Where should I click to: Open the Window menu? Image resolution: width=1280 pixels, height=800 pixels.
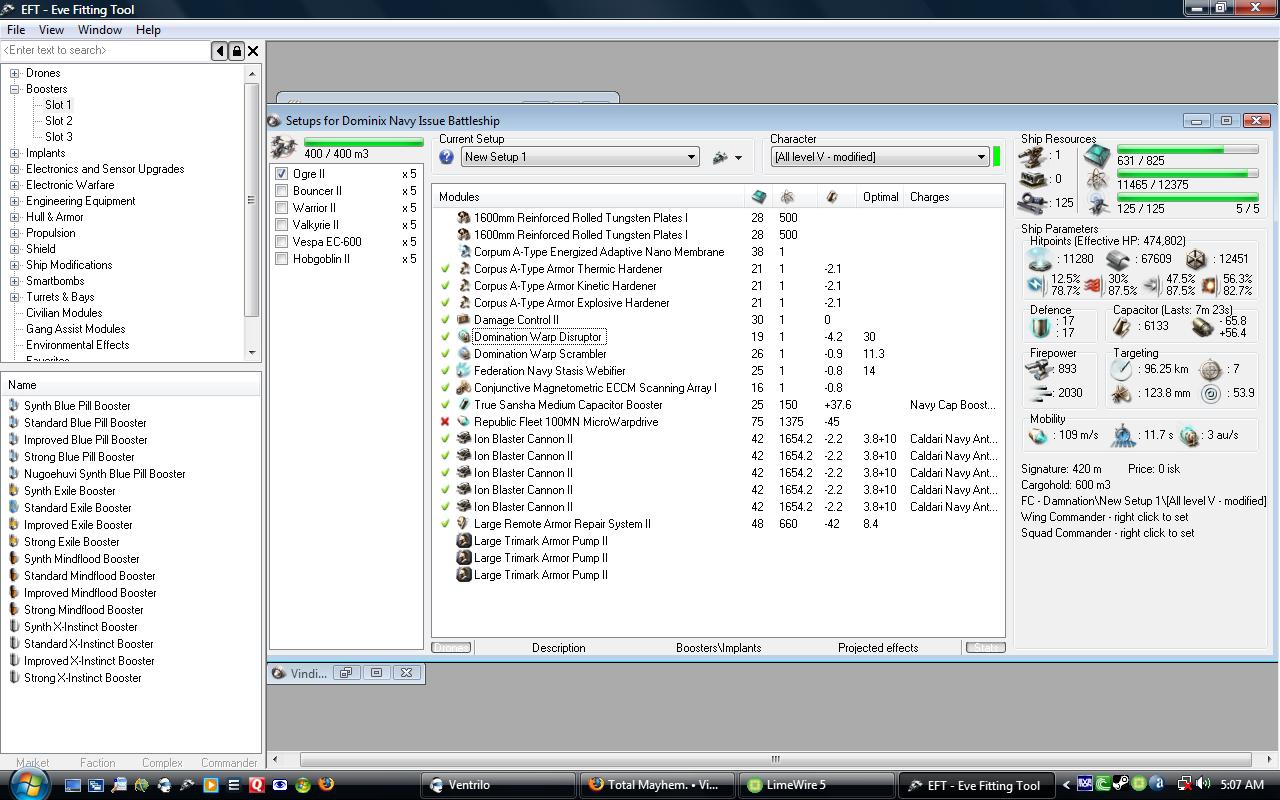100,30
